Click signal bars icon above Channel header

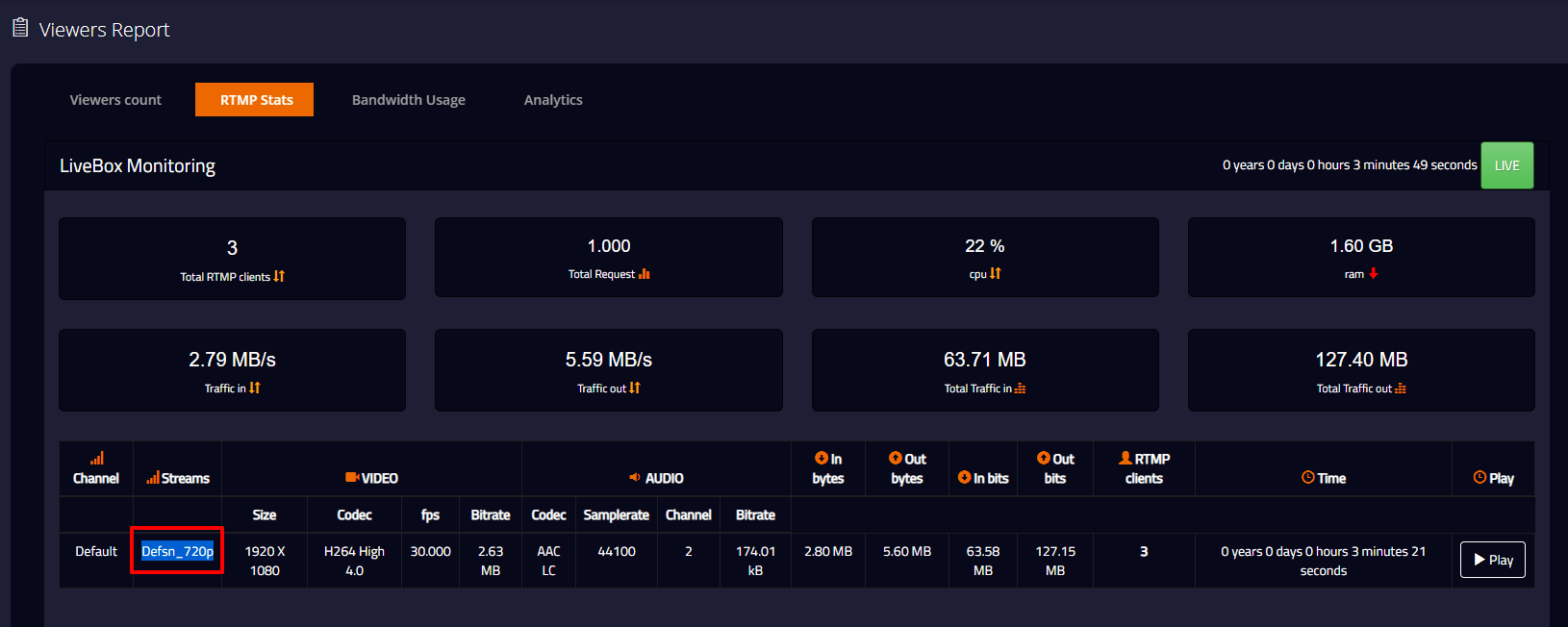click(x=97, y=459)
